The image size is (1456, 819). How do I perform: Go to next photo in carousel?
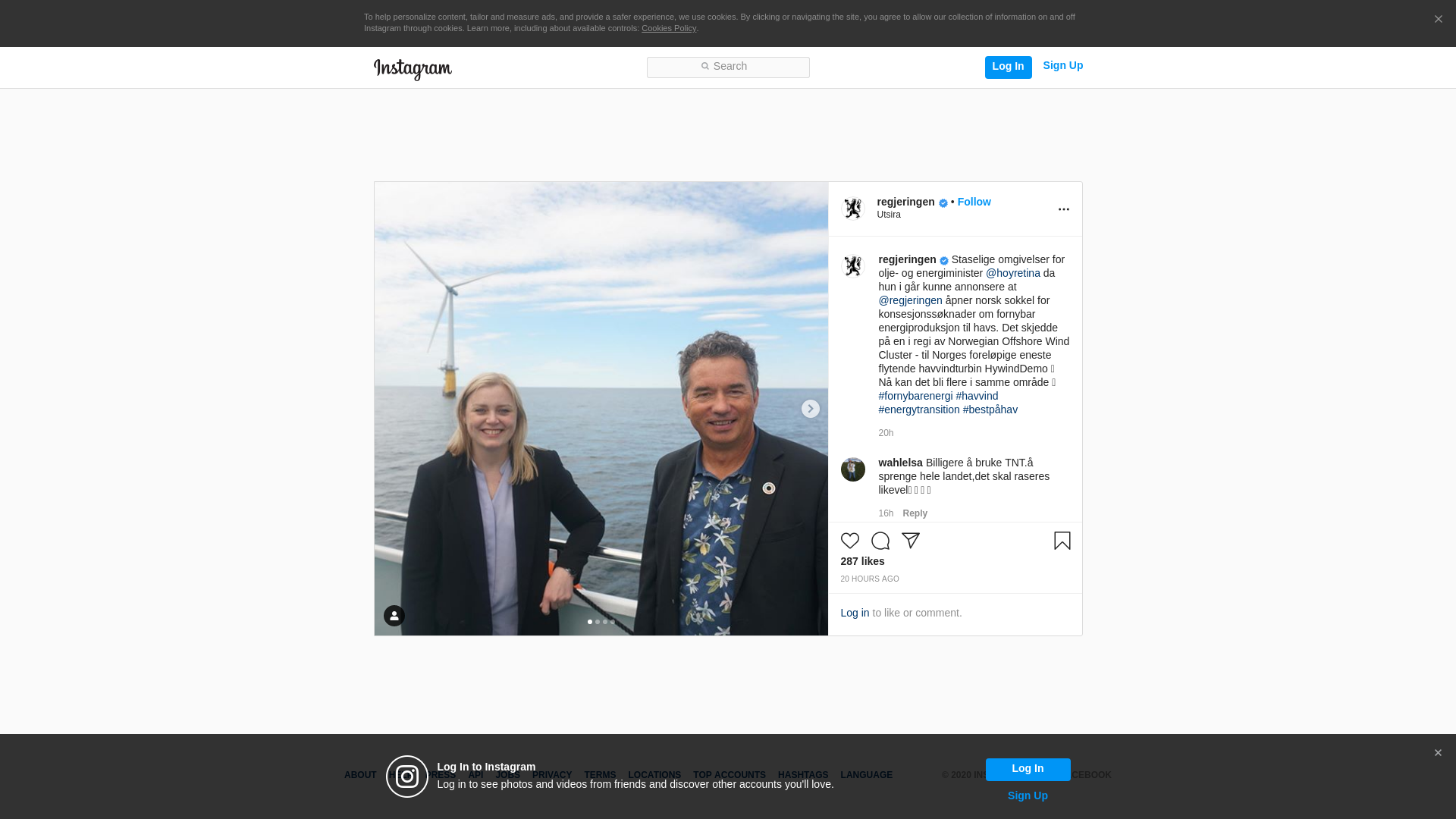coord(810,409)
